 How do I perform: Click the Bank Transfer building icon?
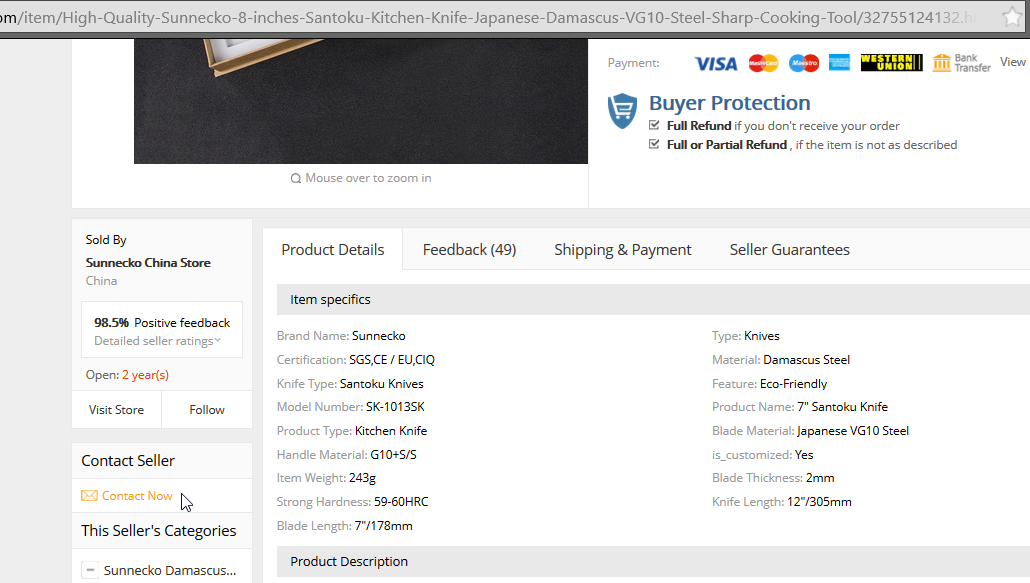942,63
